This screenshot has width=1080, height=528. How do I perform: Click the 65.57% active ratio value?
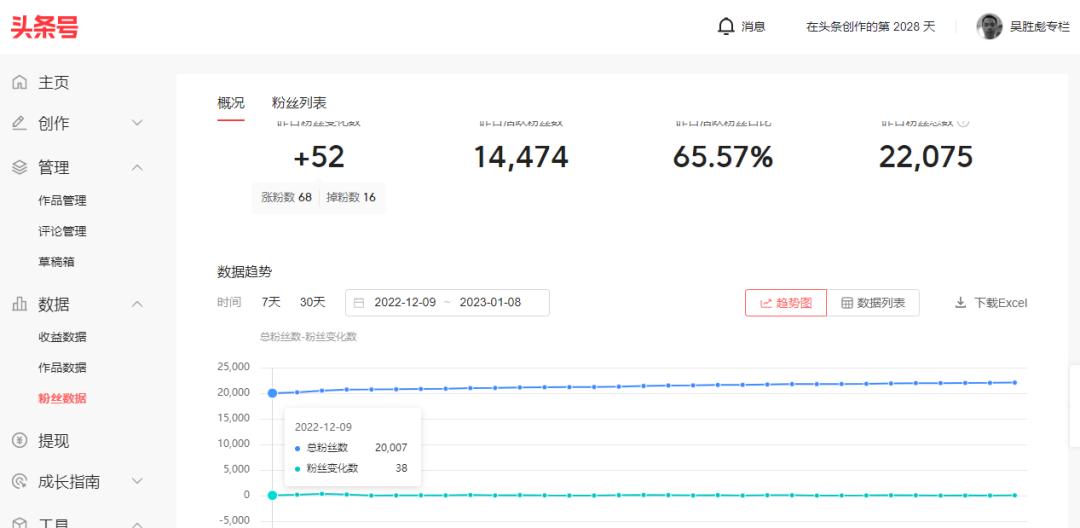tap(723, 158)
